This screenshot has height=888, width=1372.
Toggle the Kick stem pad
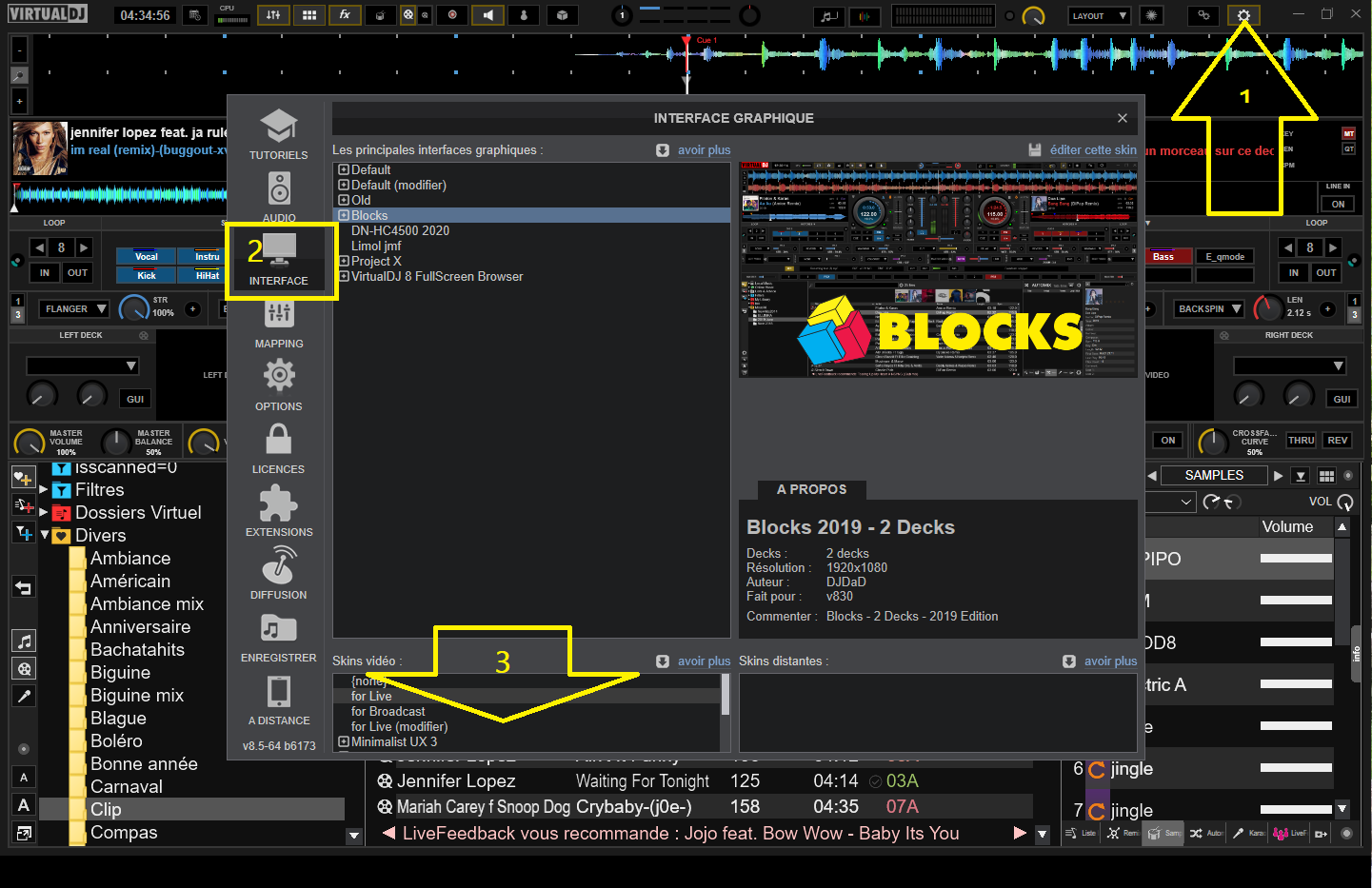tap(146, 275)
